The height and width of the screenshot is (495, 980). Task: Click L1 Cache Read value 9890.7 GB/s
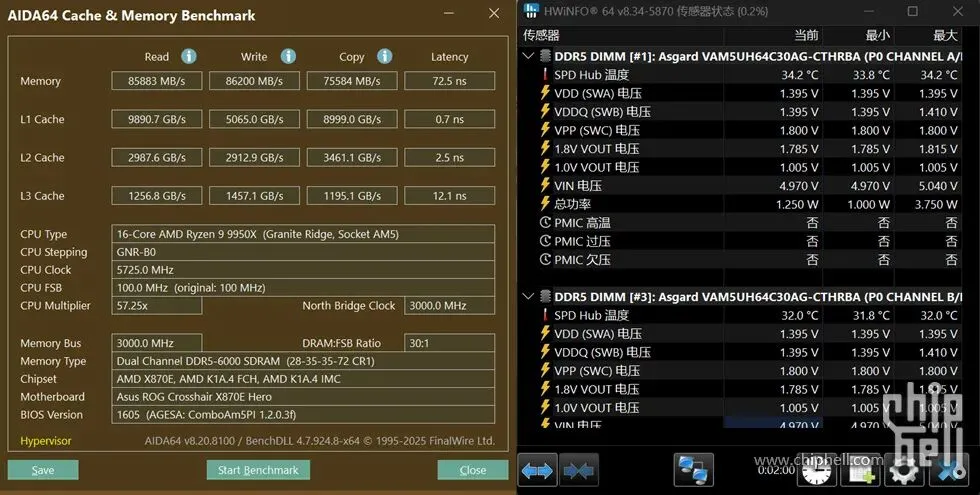(157, 119)
